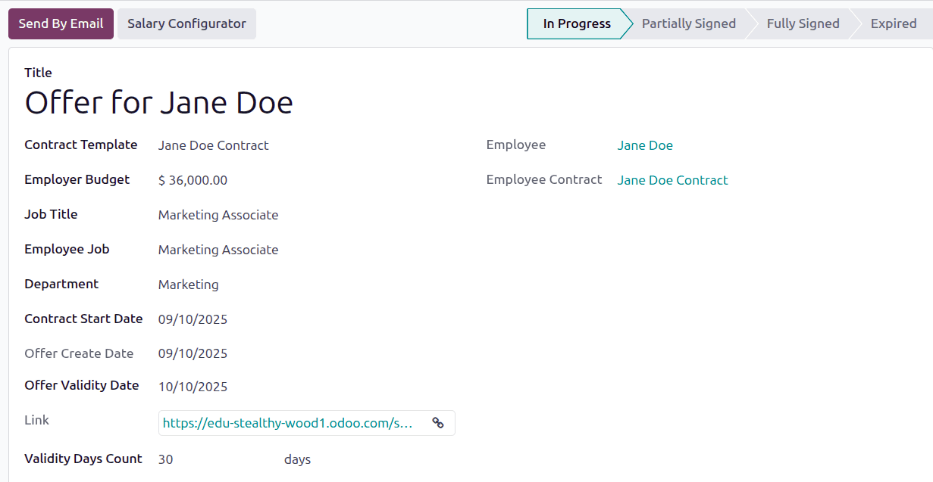This screenshot has height=482, width=933.
Task: Open the Salary Configurator
Action: (186, 24)
